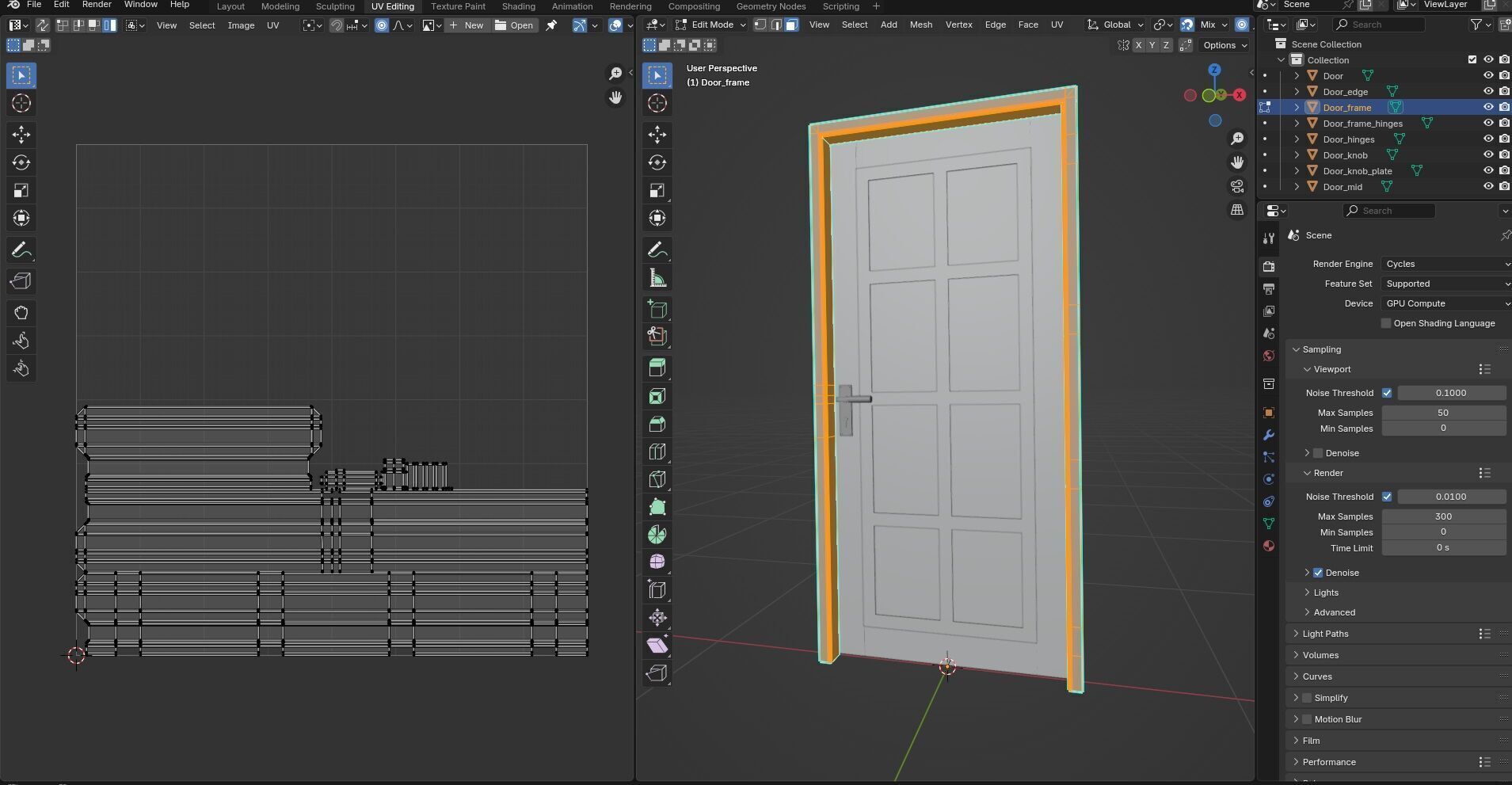This screenshot has height=785, width=1512.
Task: Open the Device dropdown
Action: [1446, 303]
